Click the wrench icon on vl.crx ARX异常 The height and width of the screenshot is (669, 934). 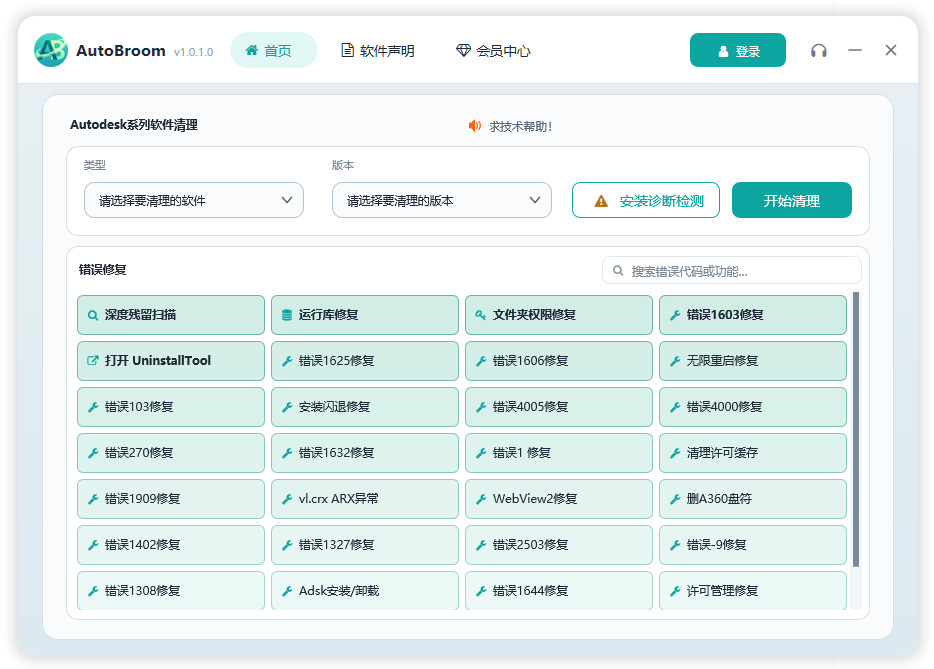coord(287,499)
